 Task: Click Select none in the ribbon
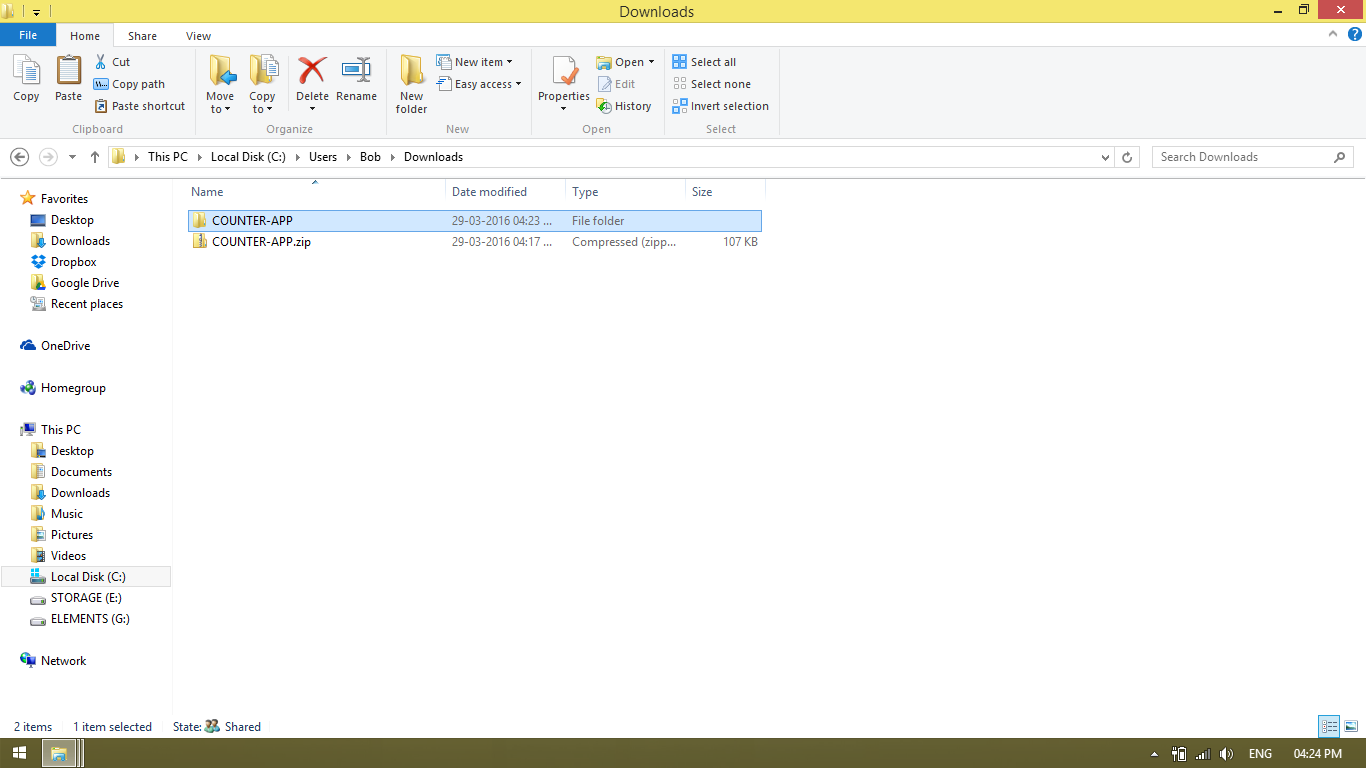(x=711, y=84)
